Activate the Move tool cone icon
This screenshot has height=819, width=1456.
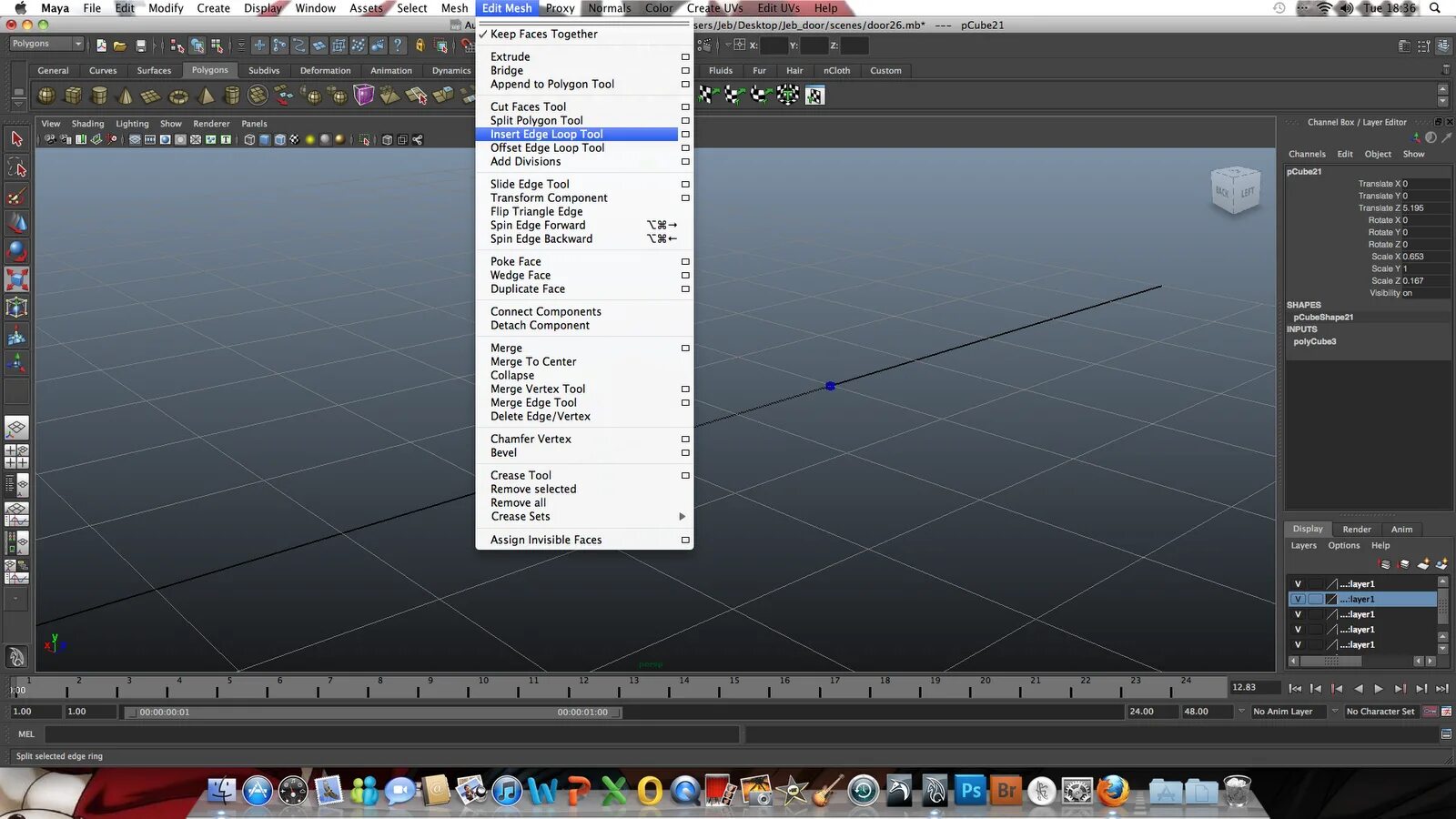click(16, 223)
